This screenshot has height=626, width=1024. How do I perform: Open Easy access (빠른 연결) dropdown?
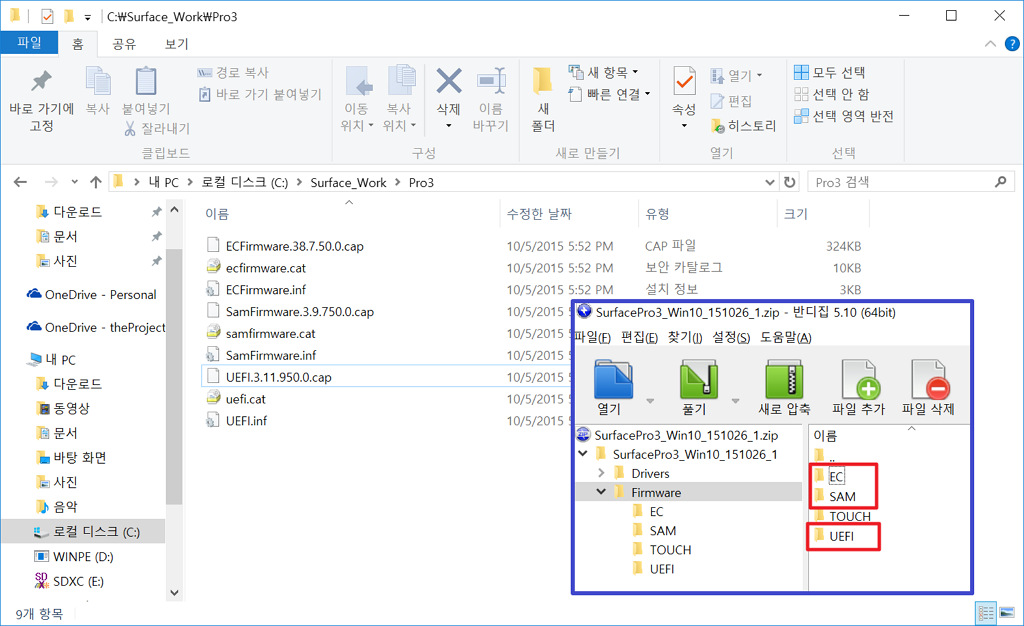click(609, 94)
